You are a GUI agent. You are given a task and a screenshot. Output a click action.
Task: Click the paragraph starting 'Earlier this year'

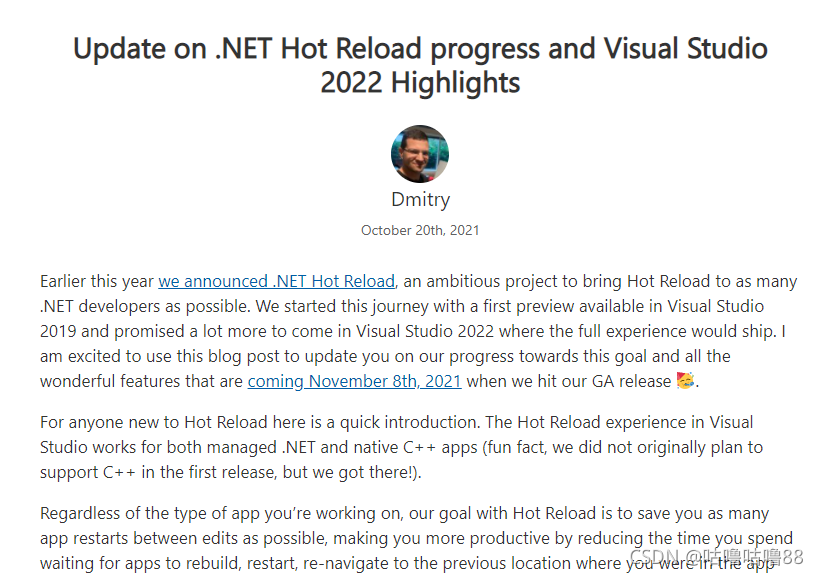click(418, 331)
